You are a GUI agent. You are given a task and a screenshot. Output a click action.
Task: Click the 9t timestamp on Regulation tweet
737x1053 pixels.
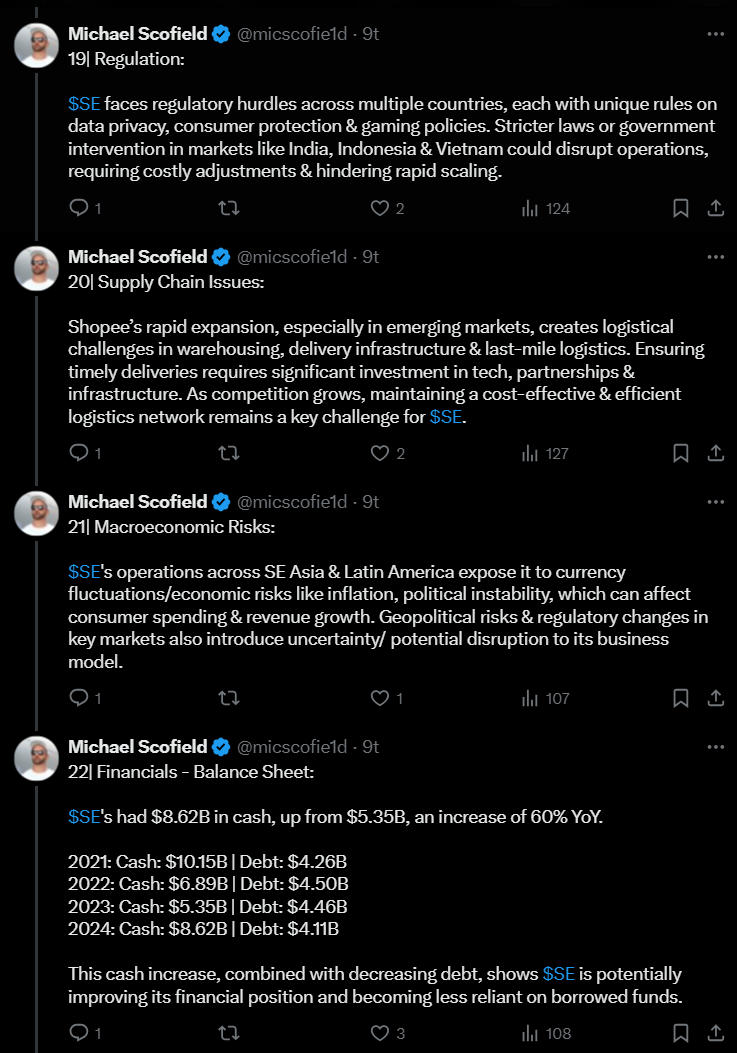[x=370, y=33]
